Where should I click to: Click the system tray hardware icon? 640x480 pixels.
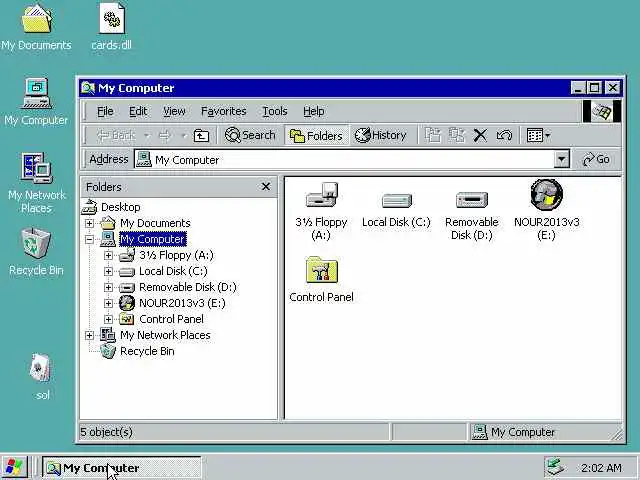556,468
